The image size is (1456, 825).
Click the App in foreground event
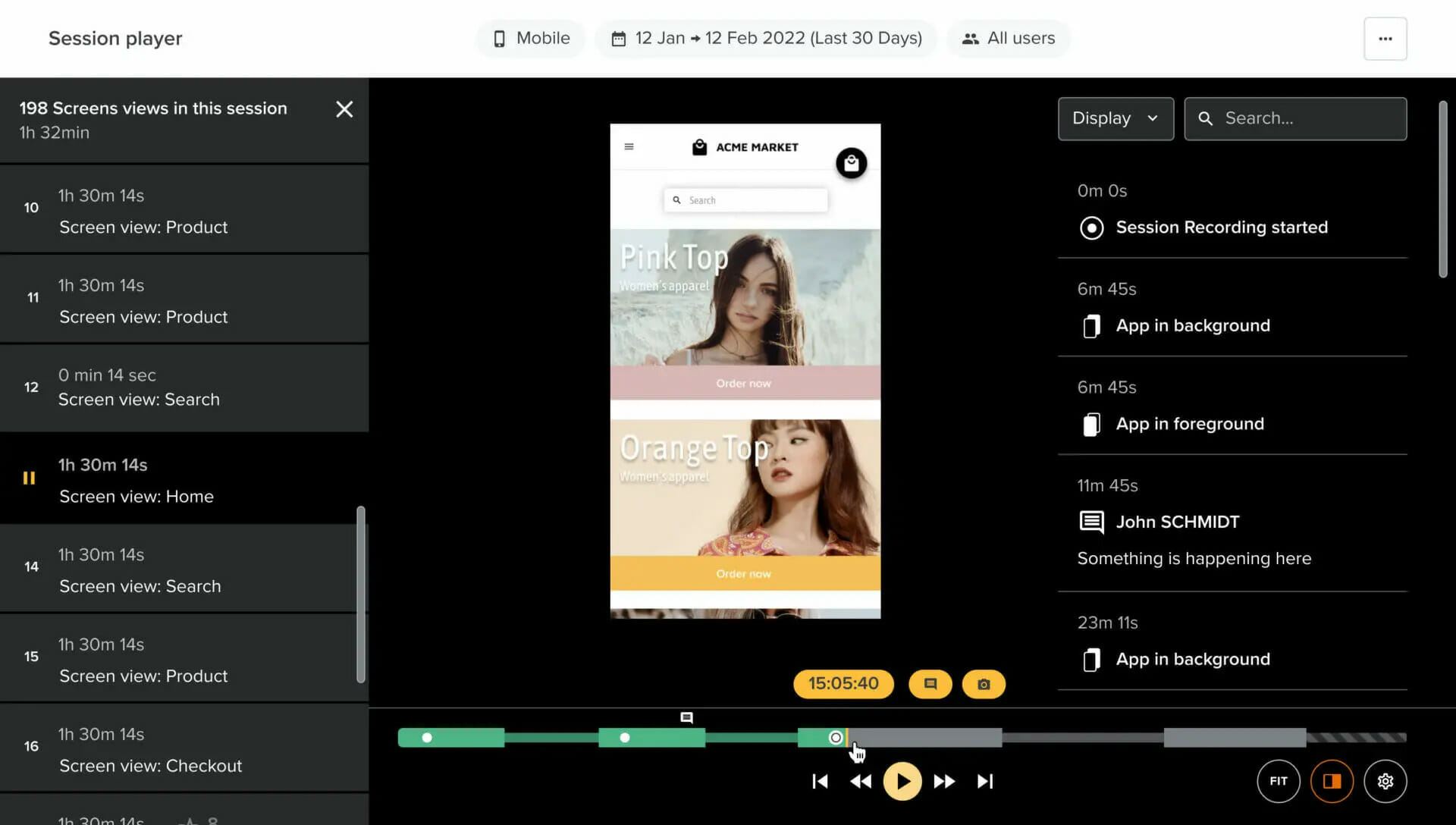(1232, 406)
